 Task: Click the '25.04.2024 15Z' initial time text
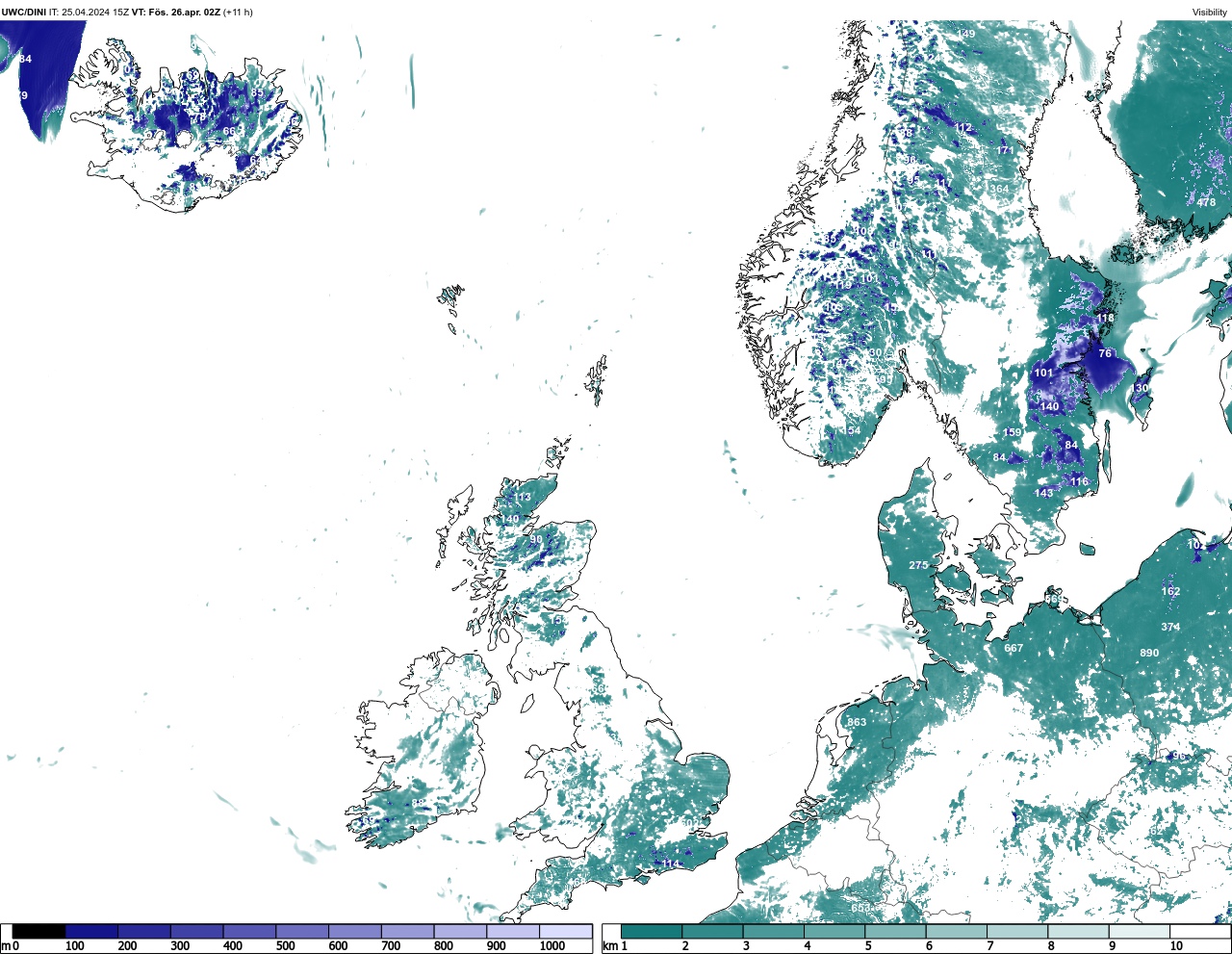pos(95,12)
